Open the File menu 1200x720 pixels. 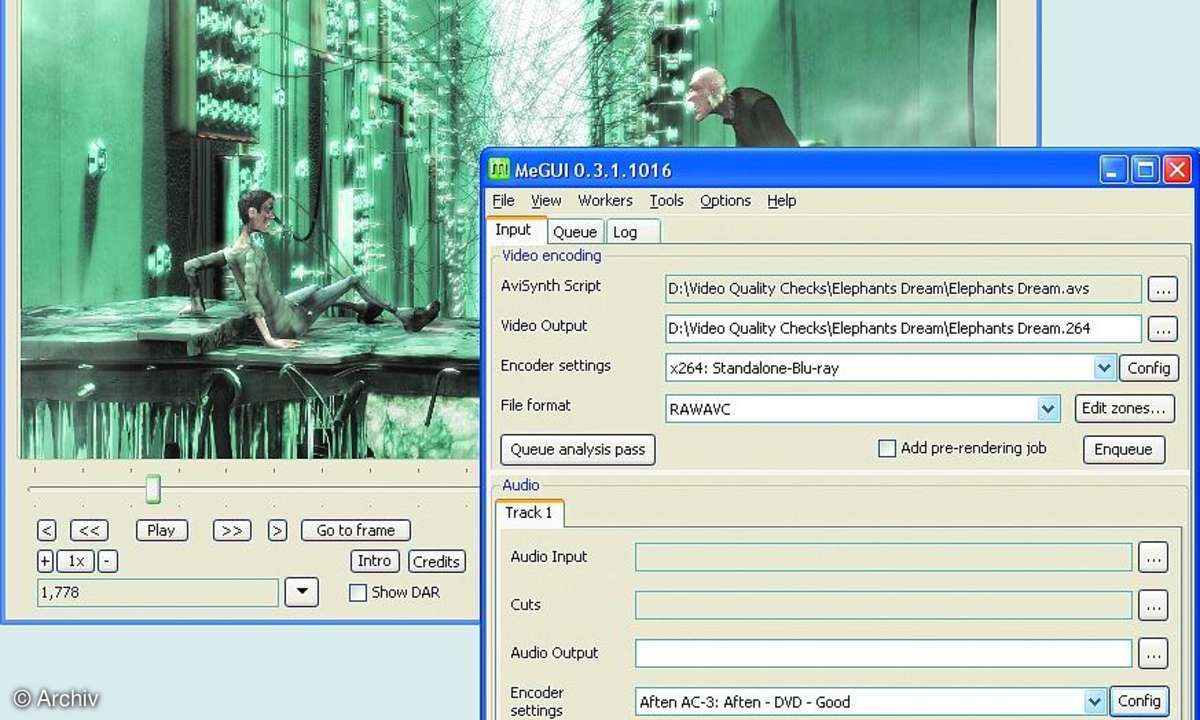(503, 201)
